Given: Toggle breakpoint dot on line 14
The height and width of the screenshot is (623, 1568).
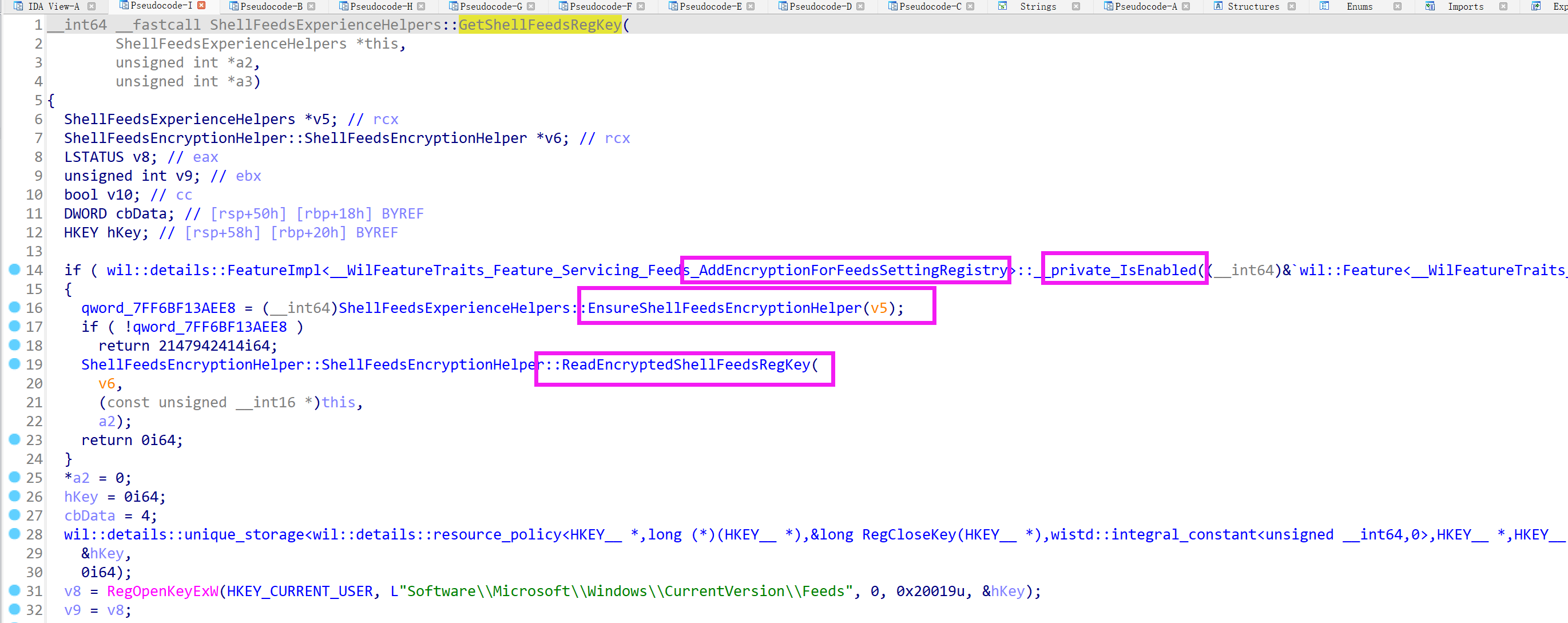Looking at the screenshot, I should coord(15,269).
